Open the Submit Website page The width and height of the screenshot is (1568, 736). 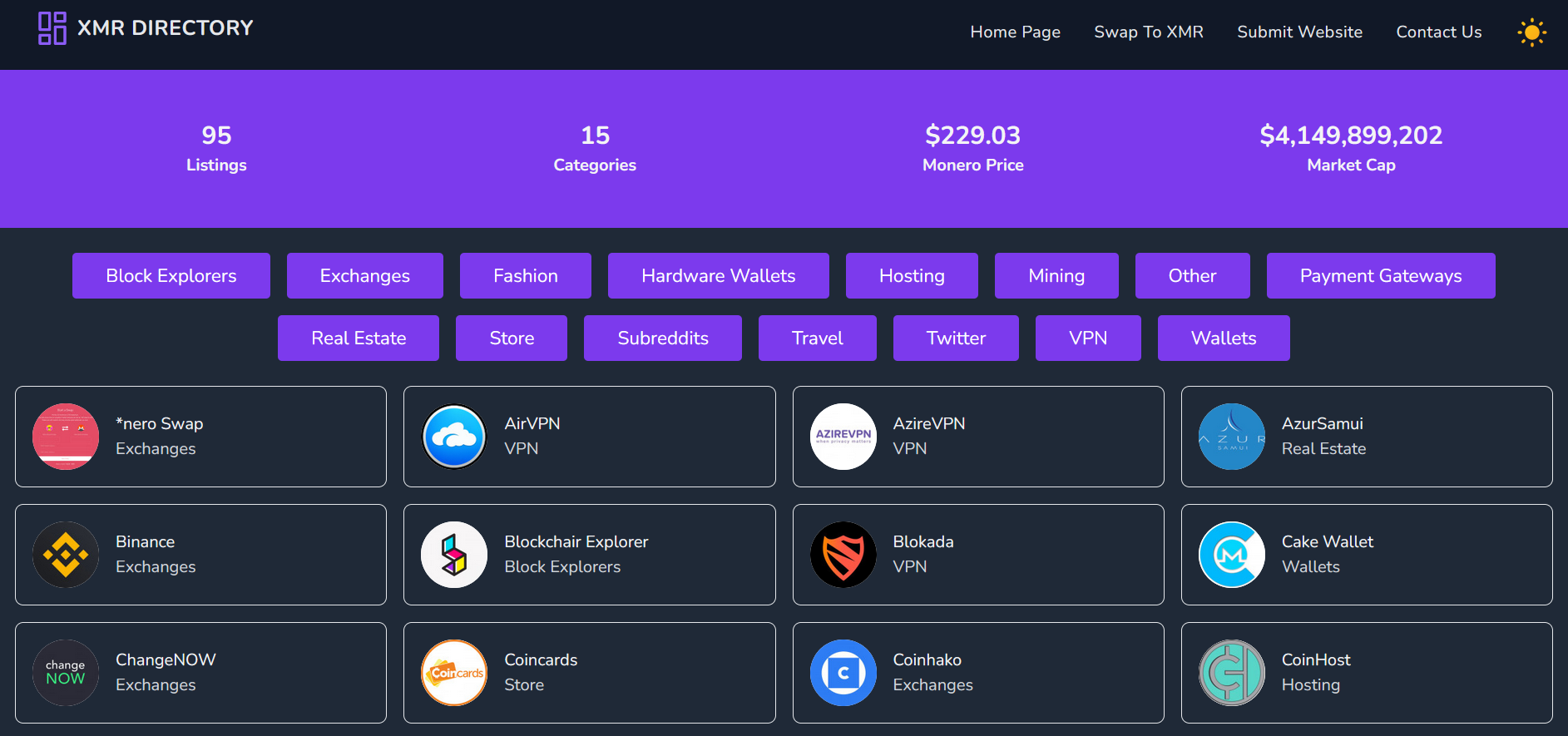click(x=1299, y=32)
